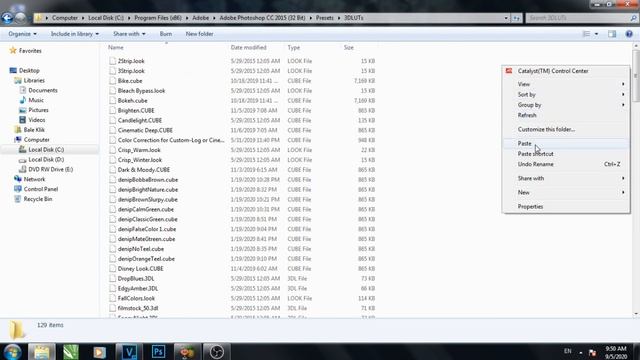Click the Recycle Bin icon in sidebar

(18, 199)
